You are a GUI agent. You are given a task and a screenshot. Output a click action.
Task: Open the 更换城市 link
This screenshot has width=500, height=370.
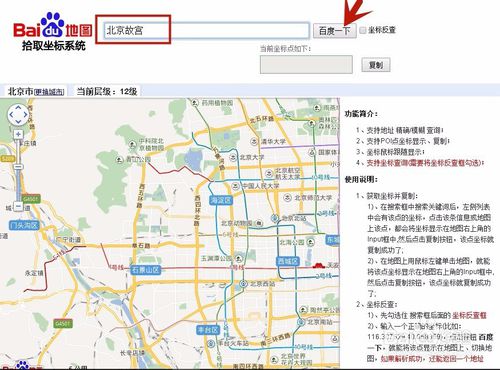click(x=49, y=92)
